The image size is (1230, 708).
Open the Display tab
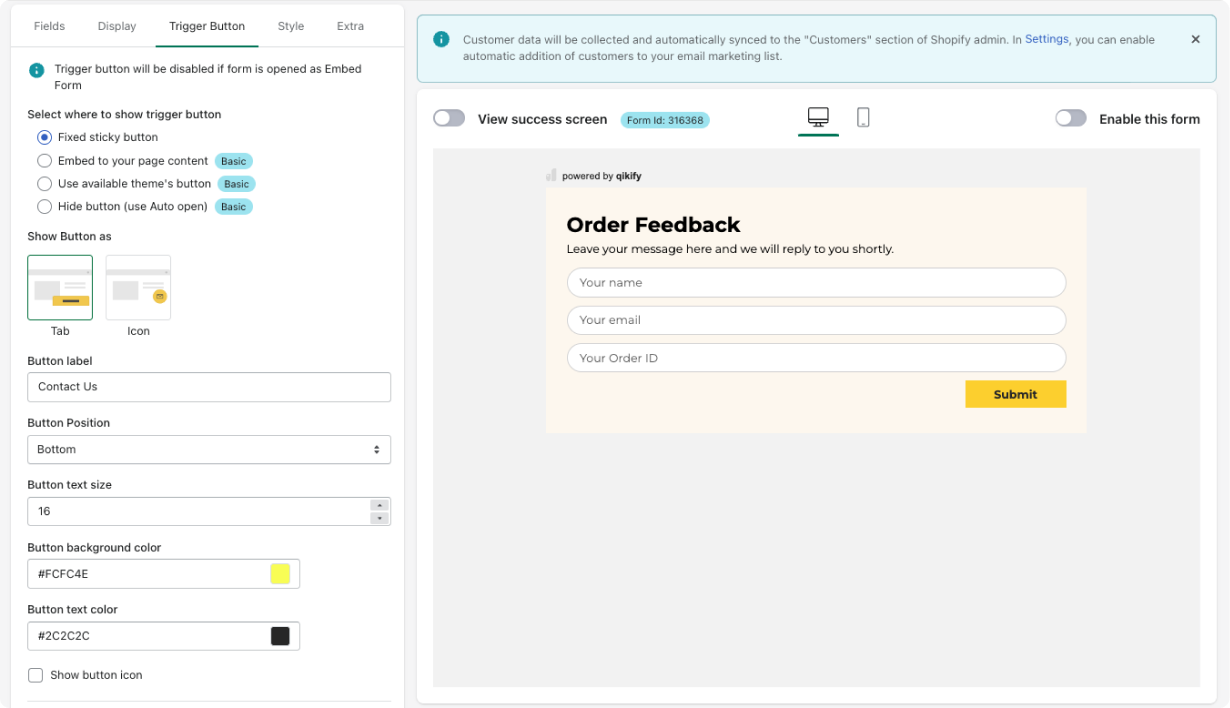(x=117, y=26)
